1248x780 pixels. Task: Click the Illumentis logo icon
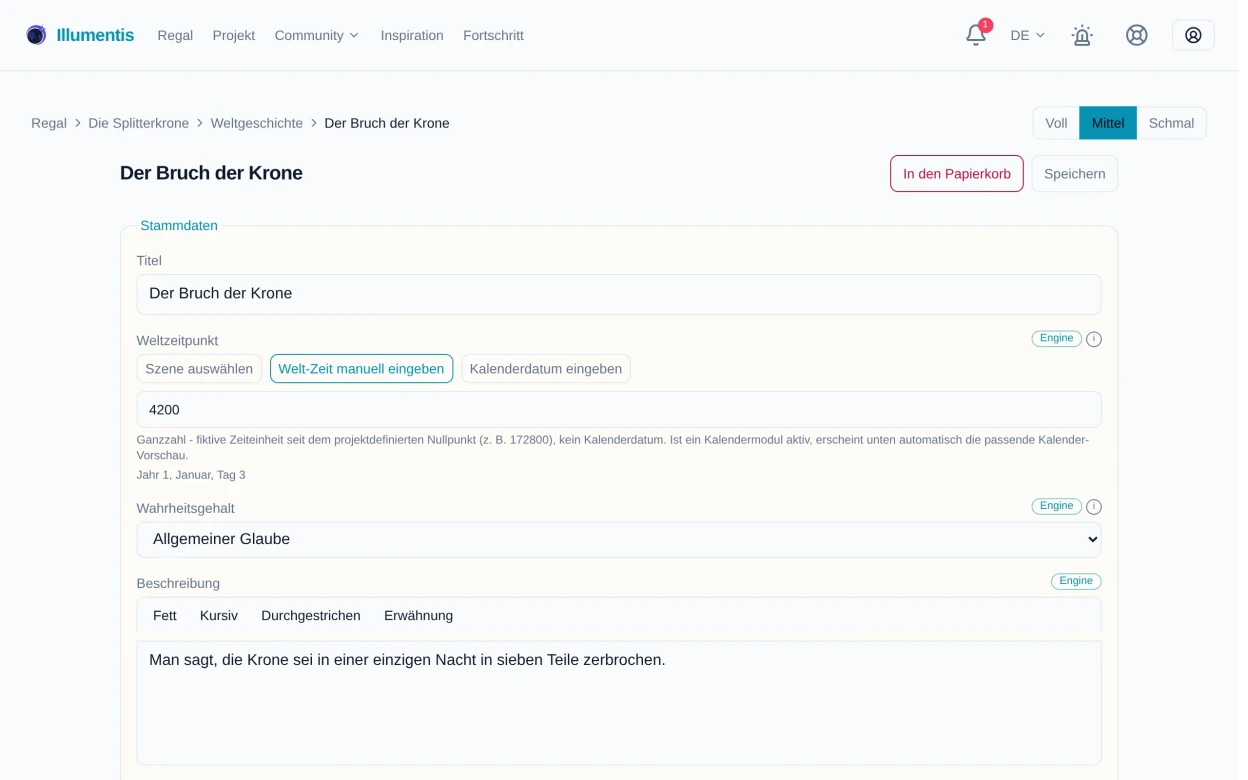tap(36, 35)
